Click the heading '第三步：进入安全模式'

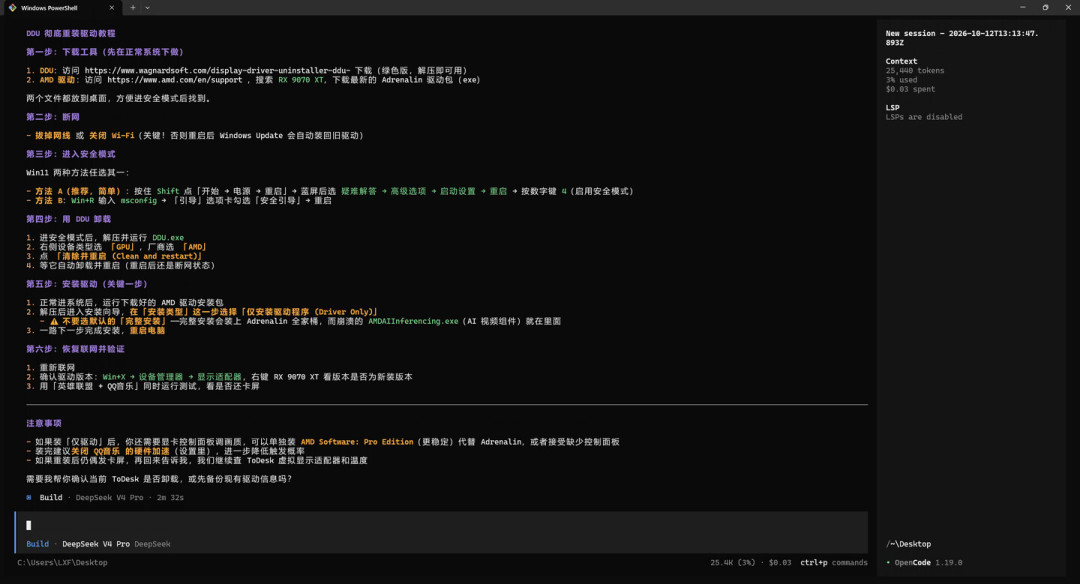(x=71, y=154)
